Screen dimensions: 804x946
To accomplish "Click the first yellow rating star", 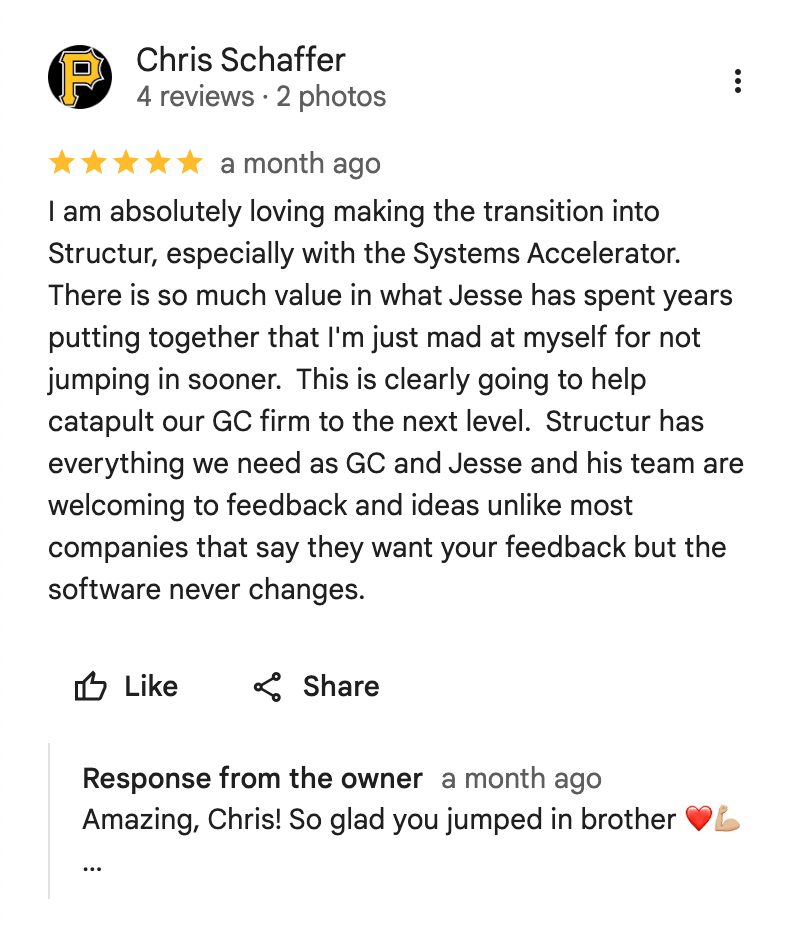I will tap(62, 163).
